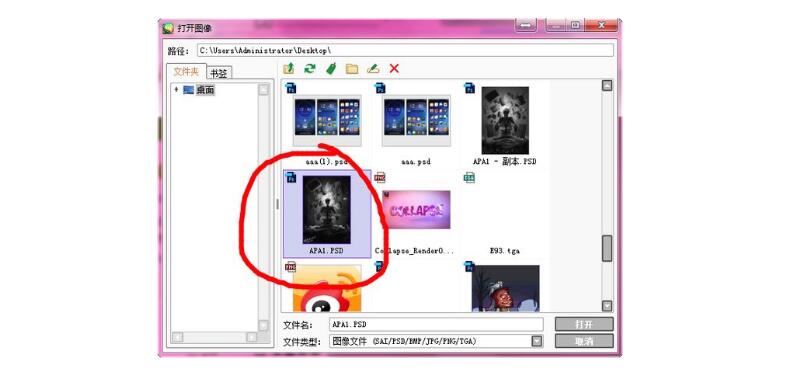Refresh the file list
The height and width of the screenshot is (379, 795).
click(309, 68)
